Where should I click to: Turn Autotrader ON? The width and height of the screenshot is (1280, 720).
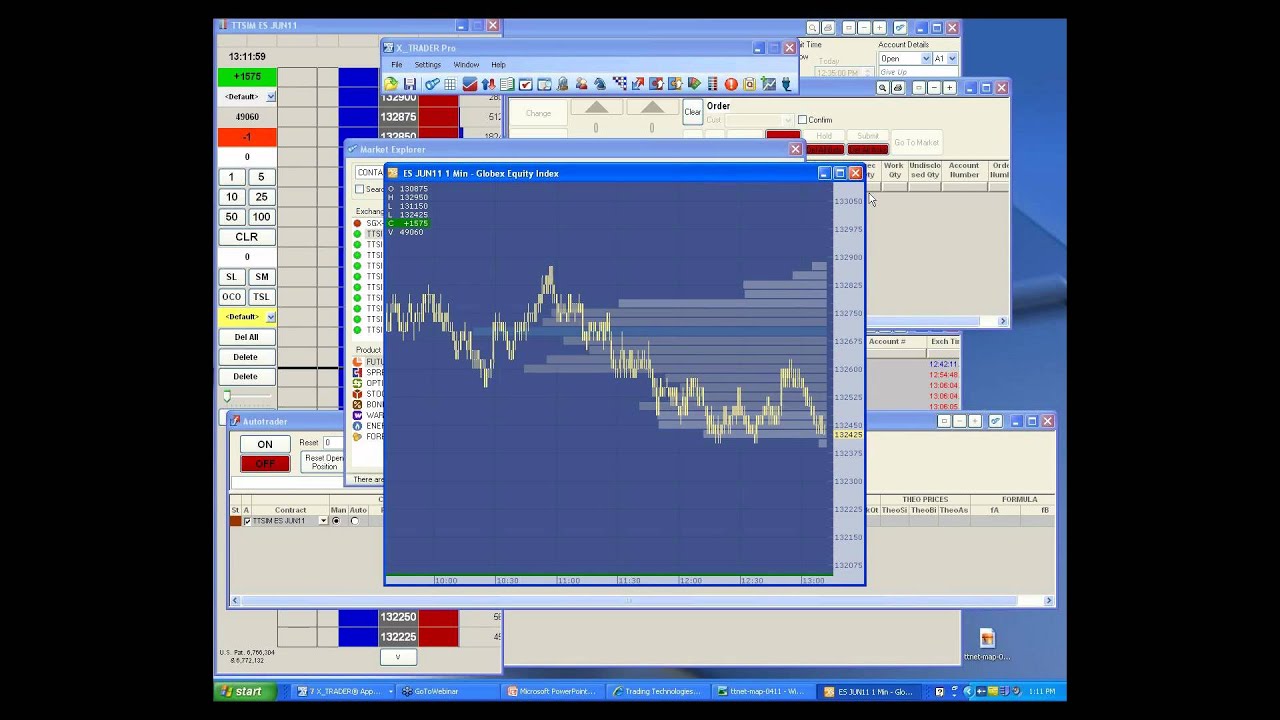tap(265, 444)
